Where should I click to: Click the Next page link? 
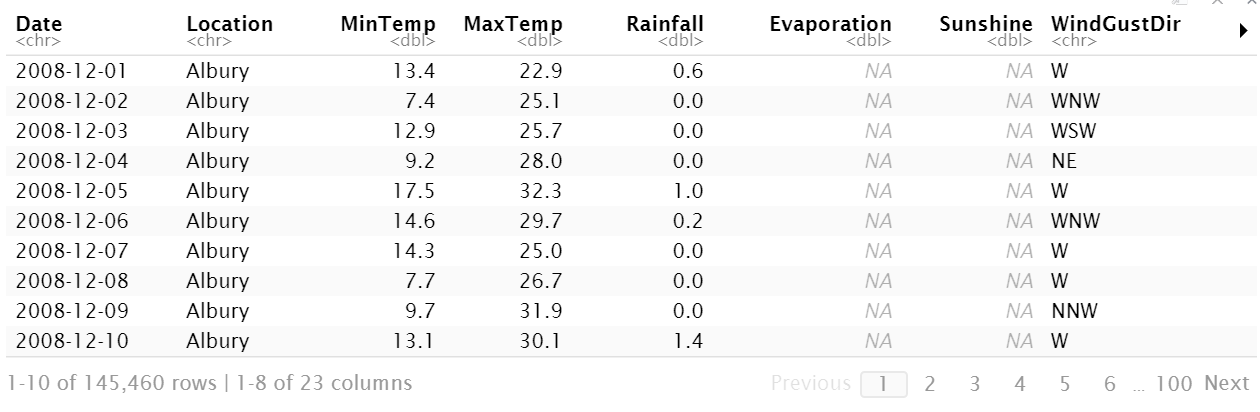tap(1226, 383)
